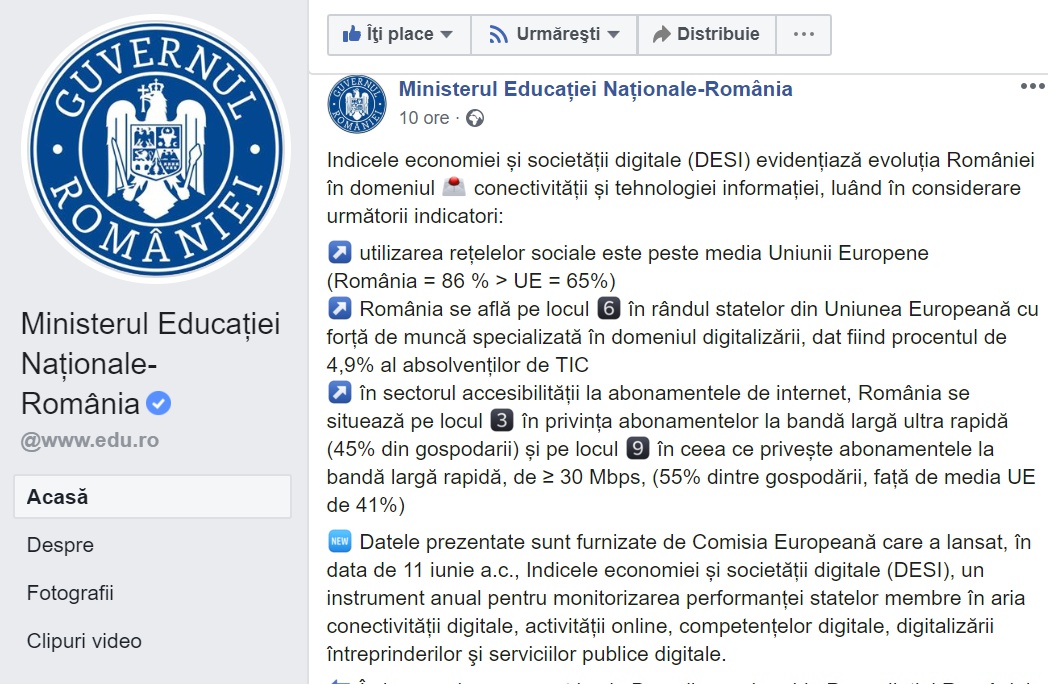Image resolution: width=1048 pixels, height=684 pixels.
Task: Click the page title in the left sidebar
Action: coord(150,363)
